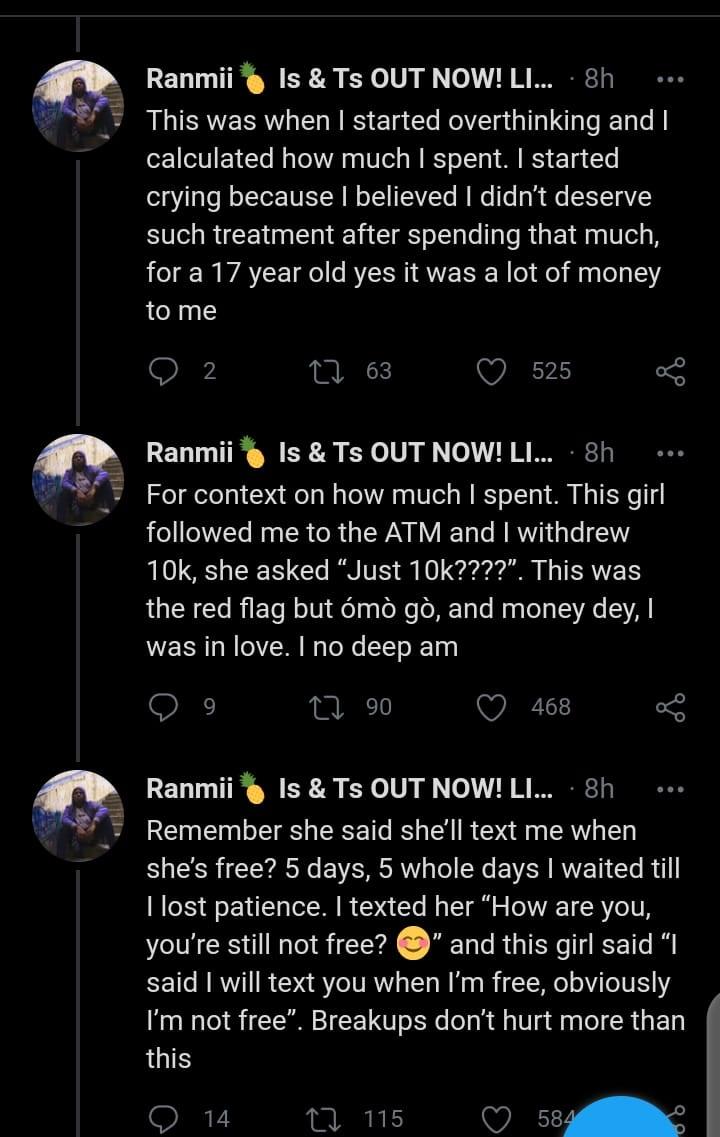Share the tweet about overthinking
Image resolution: width=720 pixels, height=1137 pixels.
670,371
